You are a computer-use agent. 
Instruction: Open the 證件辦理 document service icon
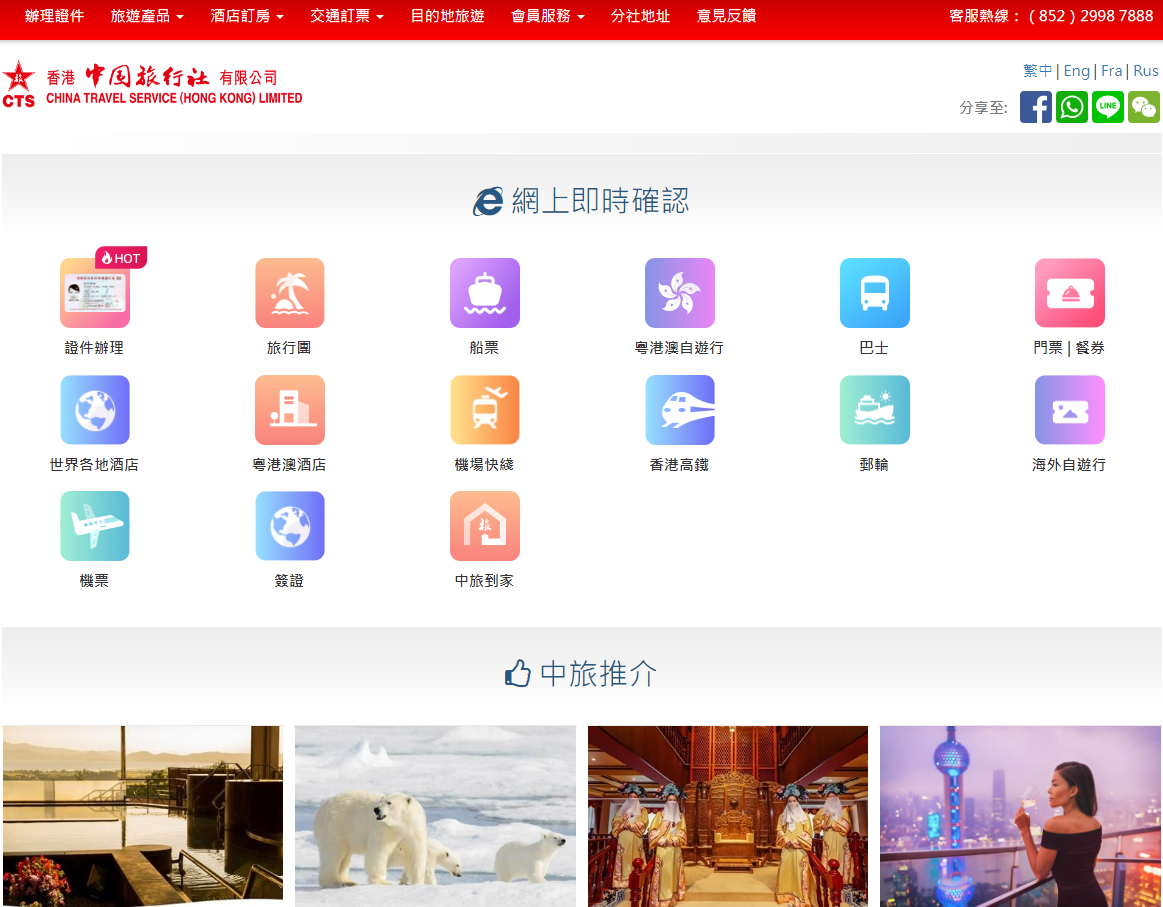(x=95, y=293)
